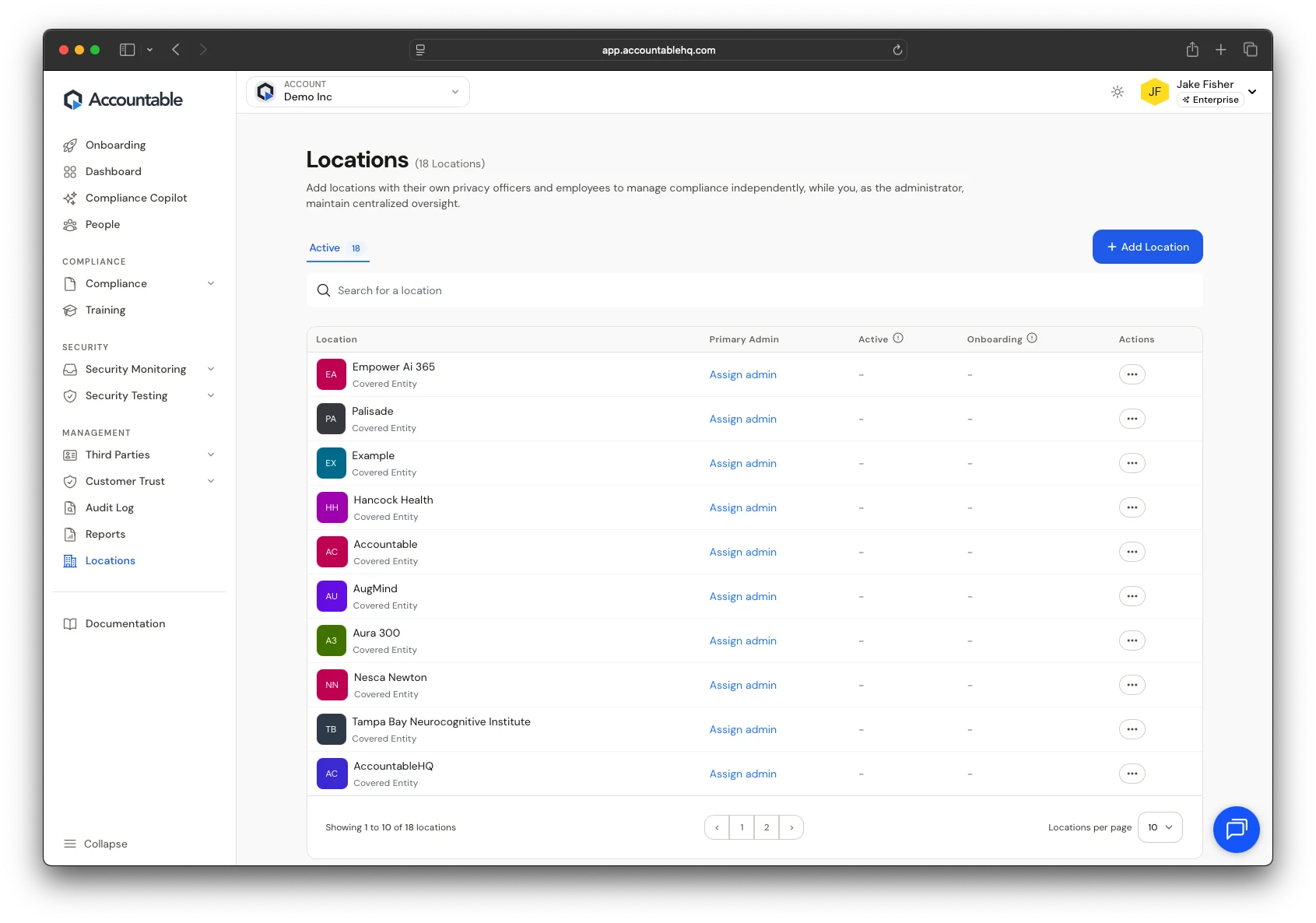
Task: Expand the Security Monitoring chevron
Action: point(211,370)
